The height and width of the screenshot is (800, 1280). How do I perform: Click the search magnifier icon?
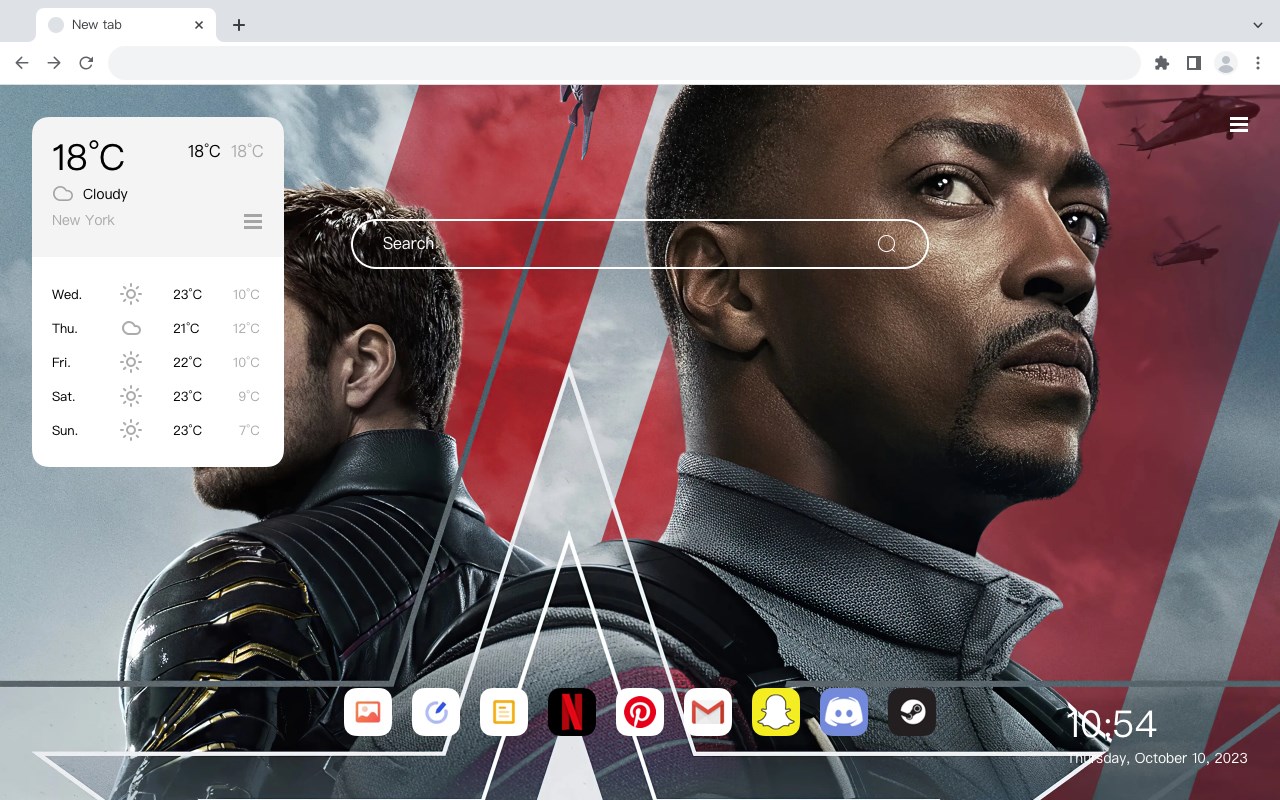click(887, 244)
